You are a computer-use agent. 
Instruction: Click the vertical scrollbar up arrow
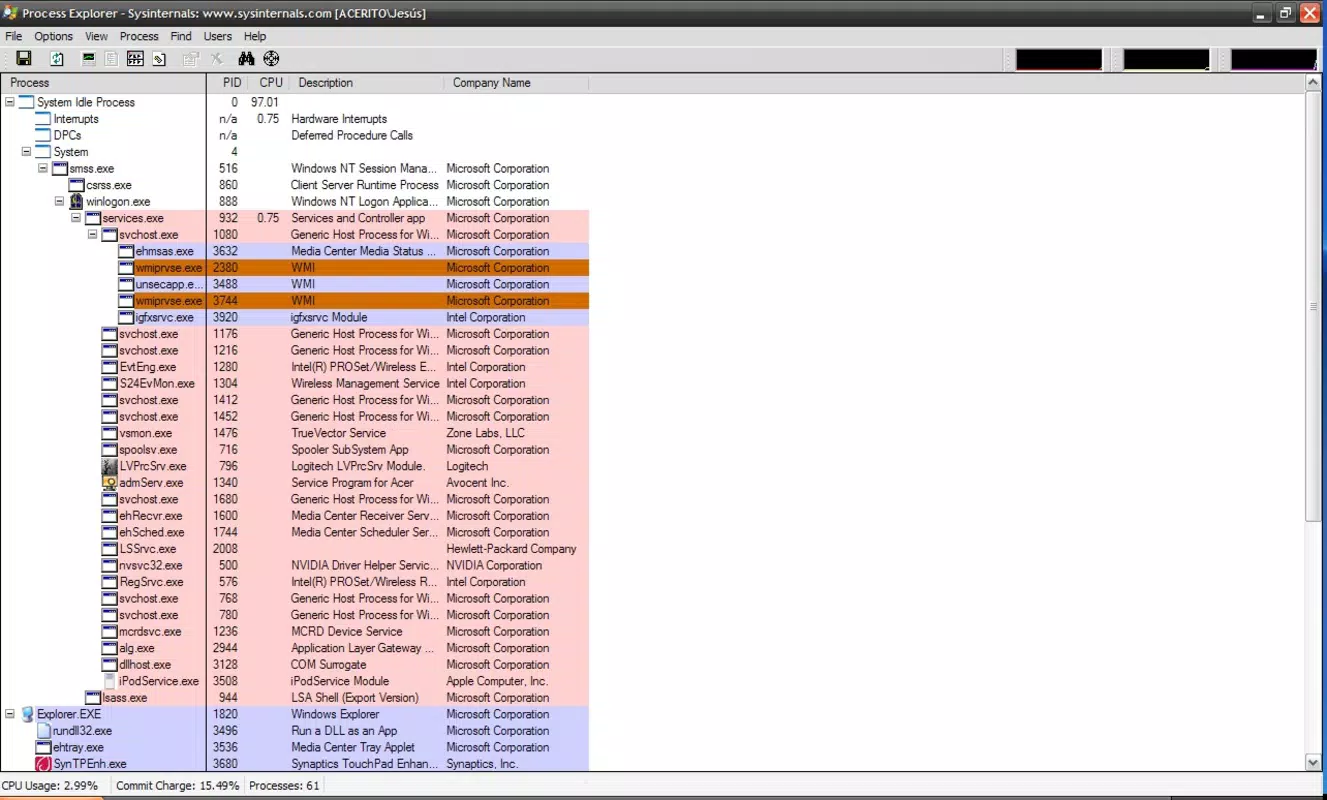pyautogui.click(x=1314, y=83)
